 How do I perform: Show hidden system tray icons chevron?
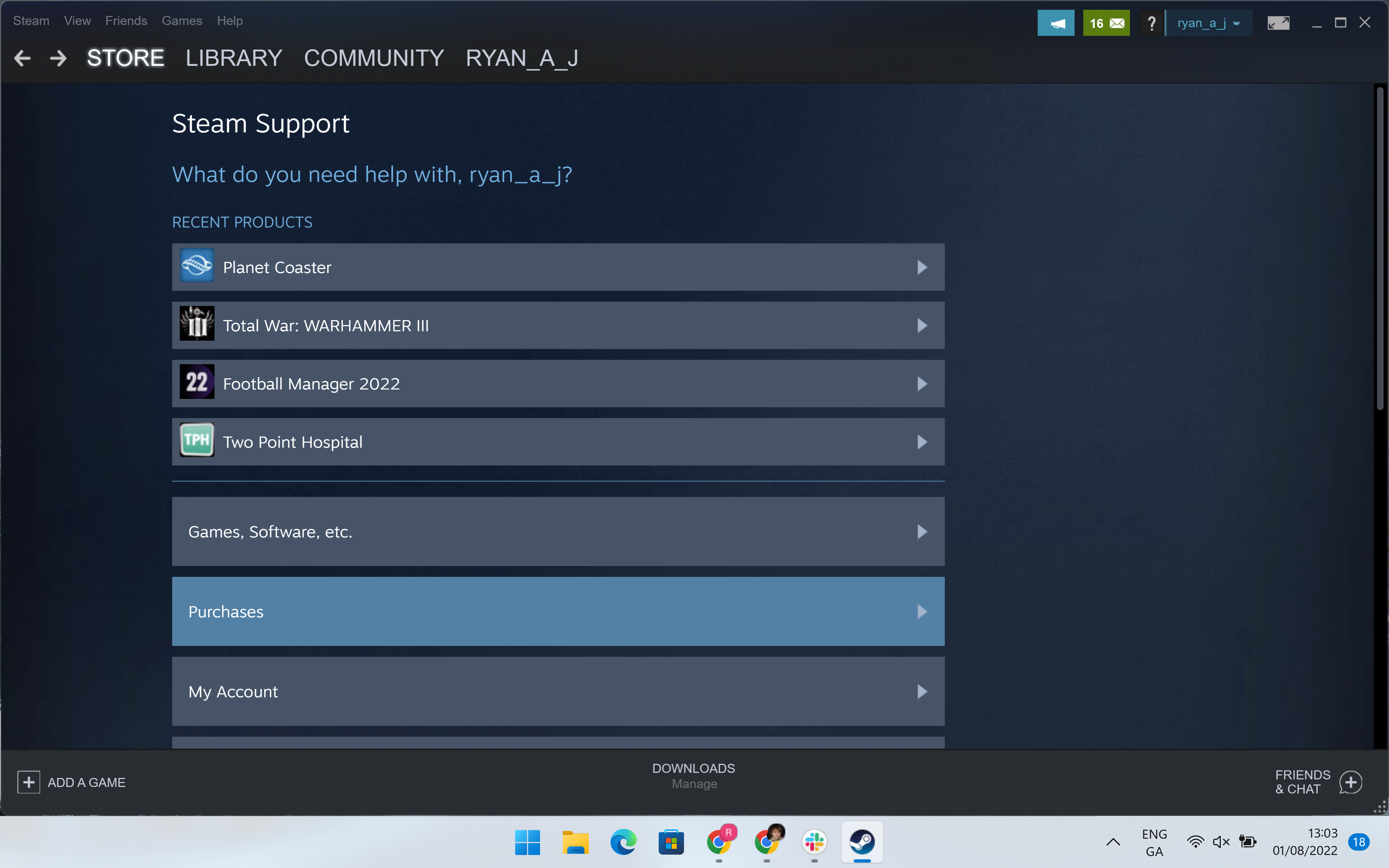point(1113,842)
